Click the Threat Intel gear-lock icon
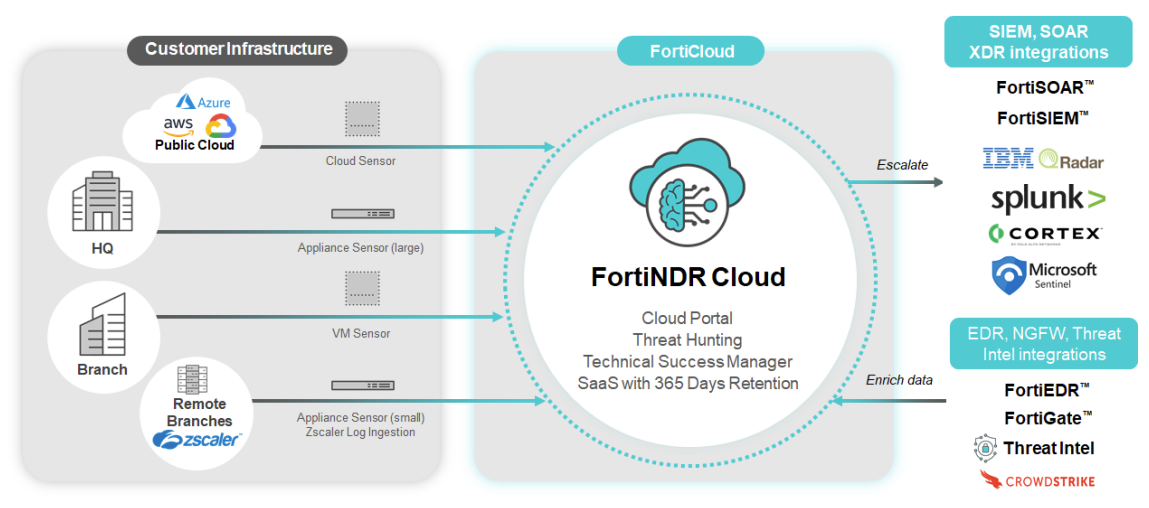The width and height of the screenshot is (1149, 508). click(x=986, y=447)
